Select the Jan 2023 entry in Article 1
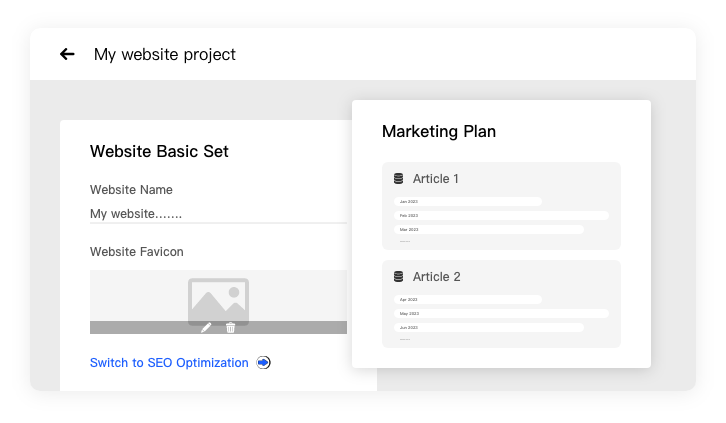726x423 pixels. coord(467,201)
